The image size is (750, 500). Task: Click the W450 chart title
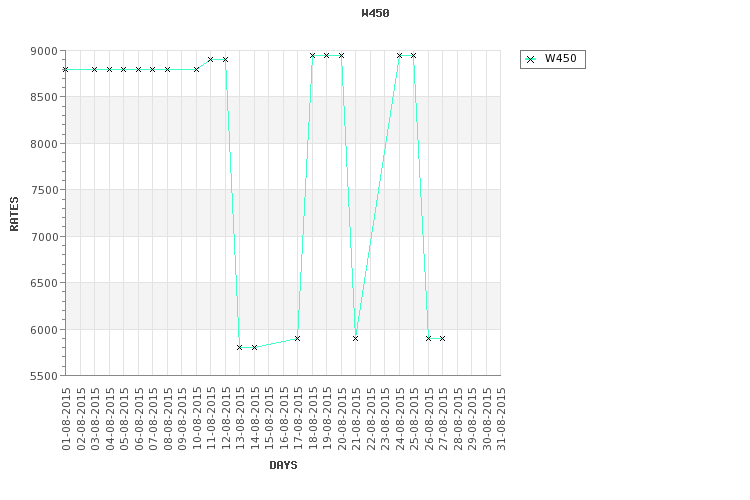click(375, 13)
